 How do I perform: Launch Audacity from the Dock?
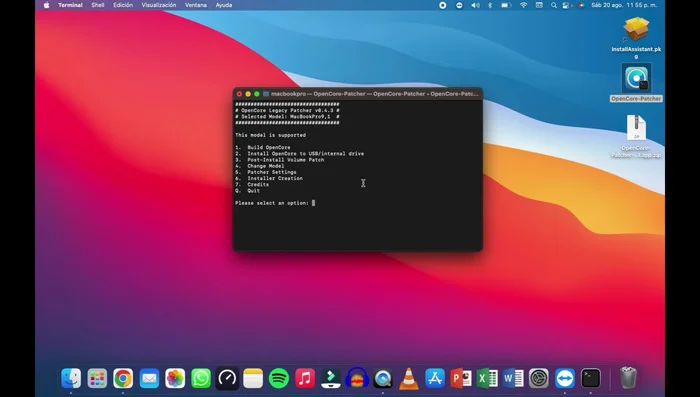[357, 378]
